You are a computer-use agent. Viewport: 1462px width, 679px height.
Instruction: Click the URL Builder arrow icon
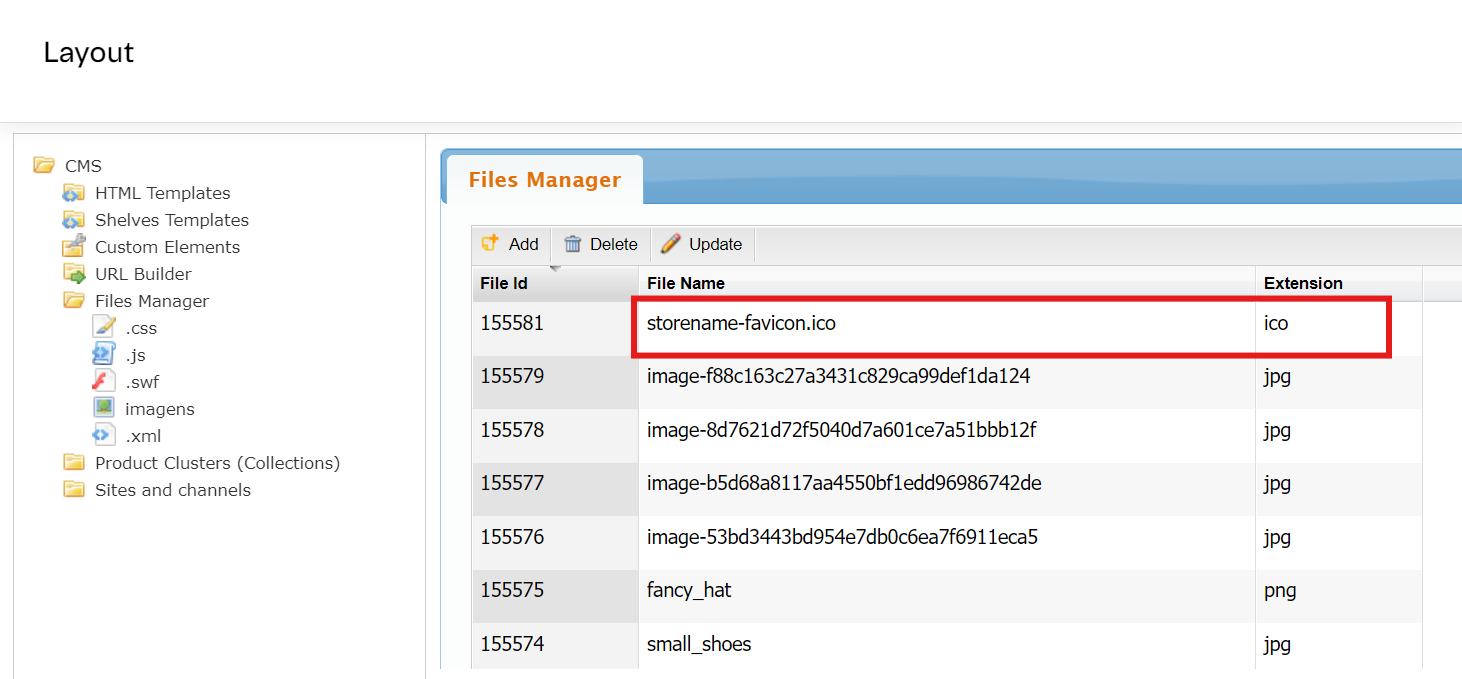pos(74,273)
